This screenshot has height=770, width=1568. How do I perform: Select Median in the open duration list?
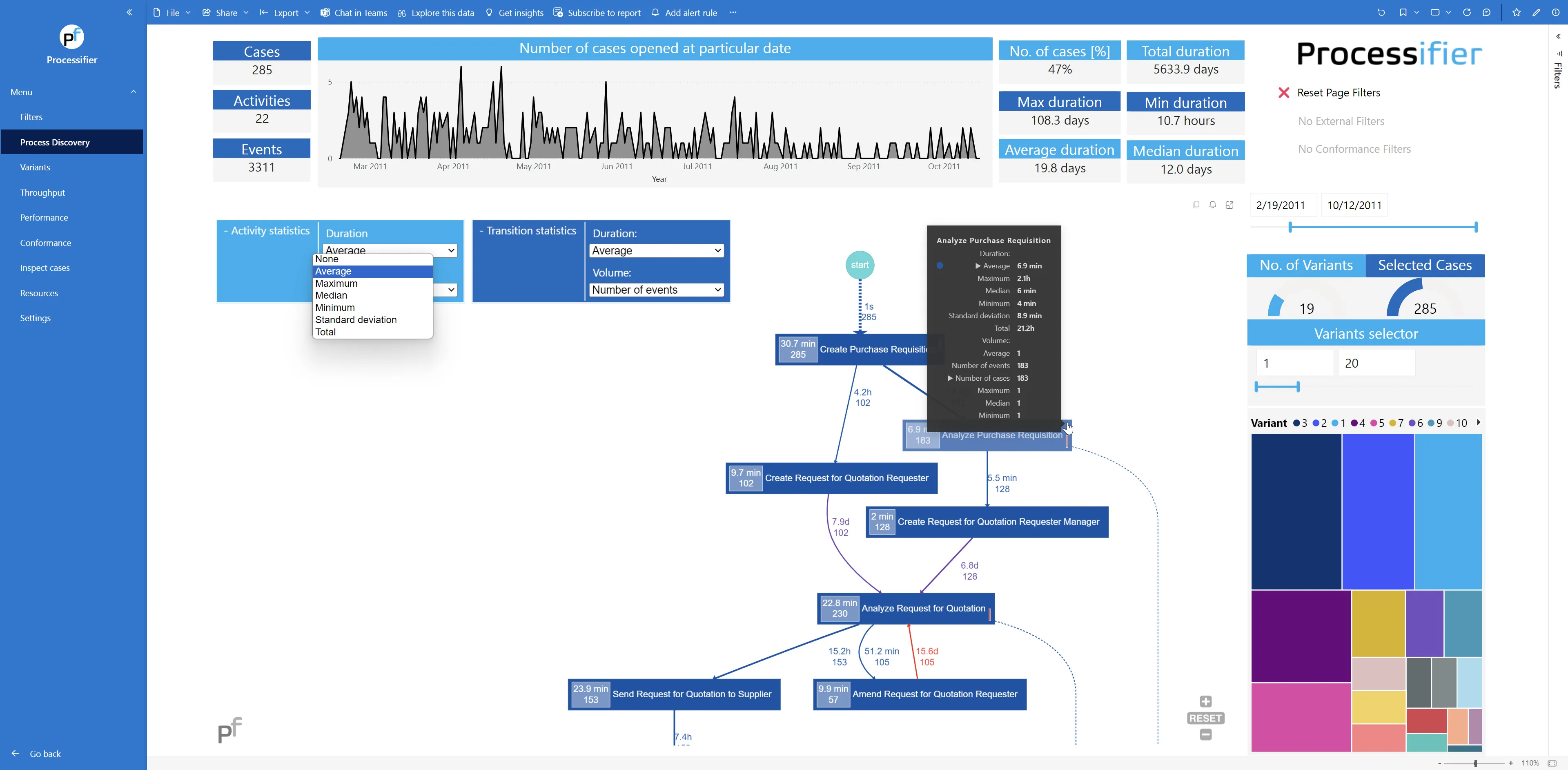(372, 295)
